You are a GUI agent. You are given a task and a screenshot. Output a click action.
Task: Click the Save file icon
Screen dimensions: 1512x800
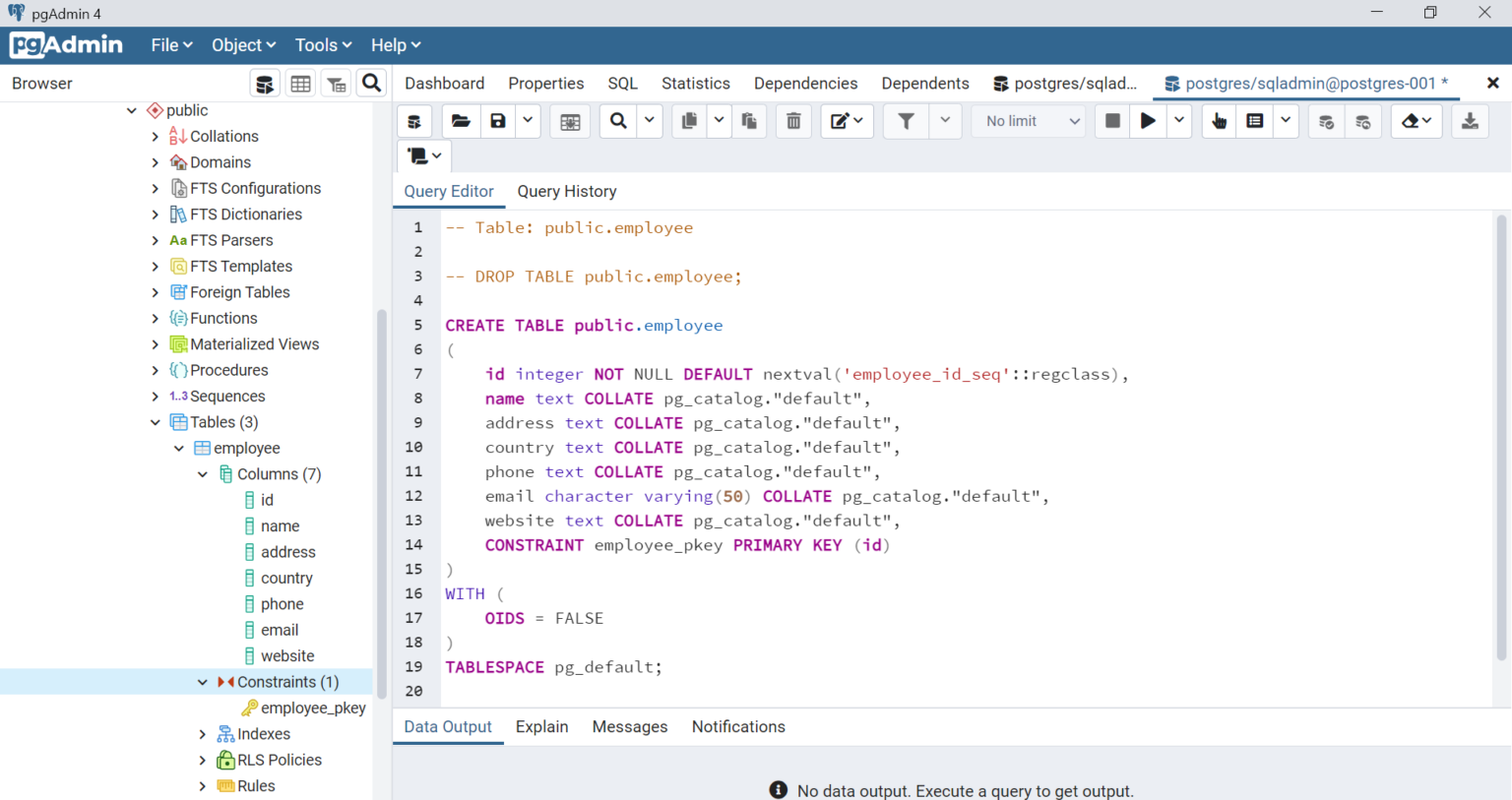[x=497, y=120]
